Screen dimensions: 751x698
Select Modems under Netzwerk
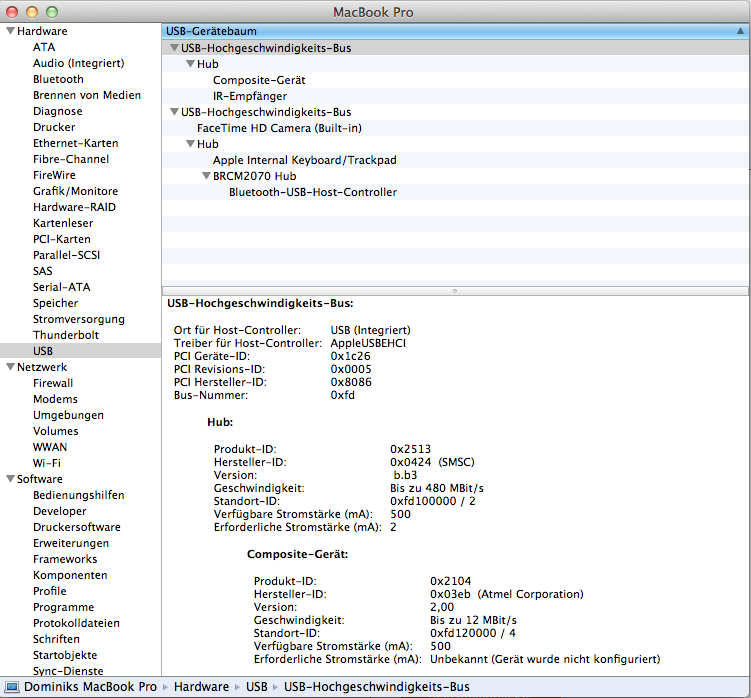[x=56, y=399]
